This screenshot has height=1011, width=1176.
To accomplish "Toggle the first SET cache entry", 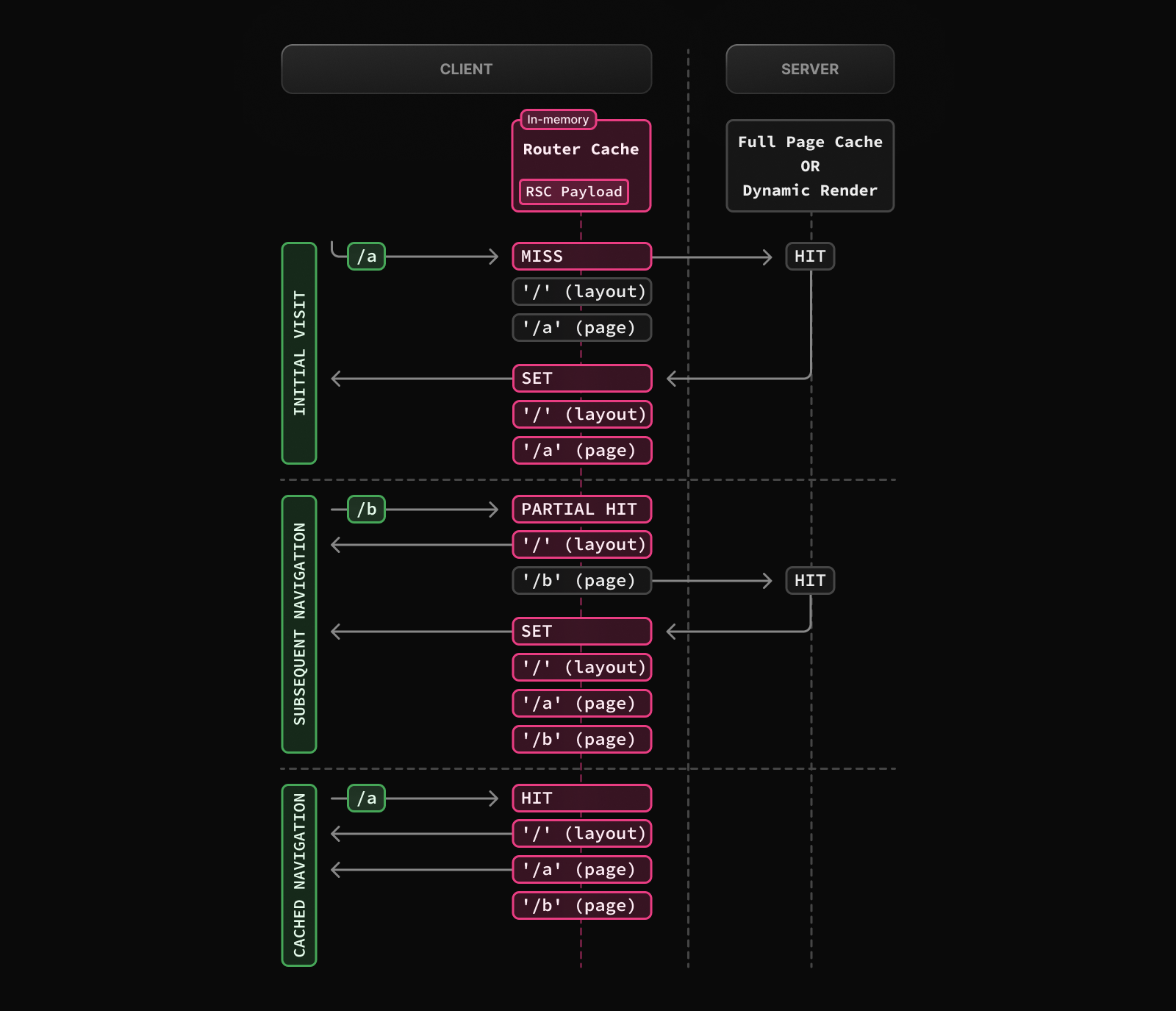I will pyautogui.click(x=581, y=378).
